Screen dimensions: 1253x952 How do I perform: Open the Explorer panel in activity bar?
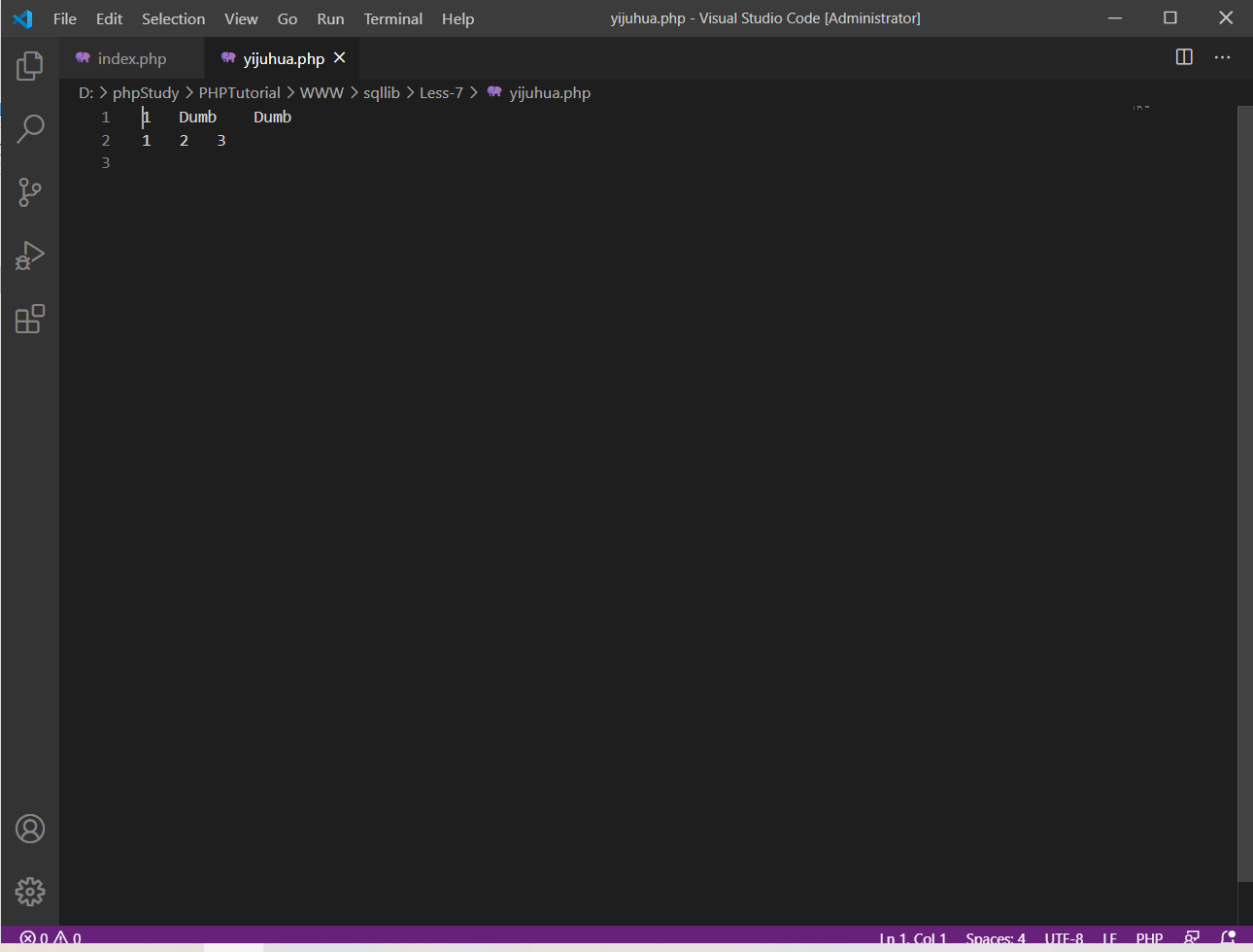tap(30, 66)
